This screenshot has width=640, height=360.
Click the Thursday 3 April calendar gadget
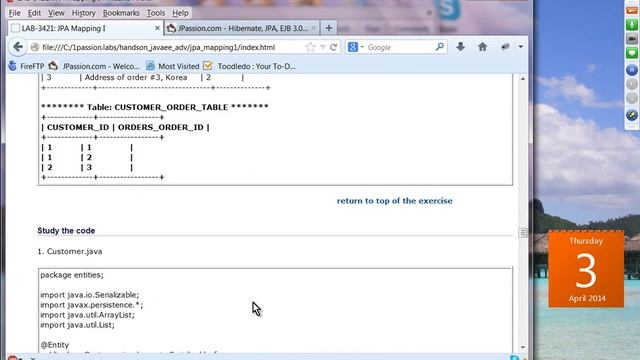tap(586, 269)
